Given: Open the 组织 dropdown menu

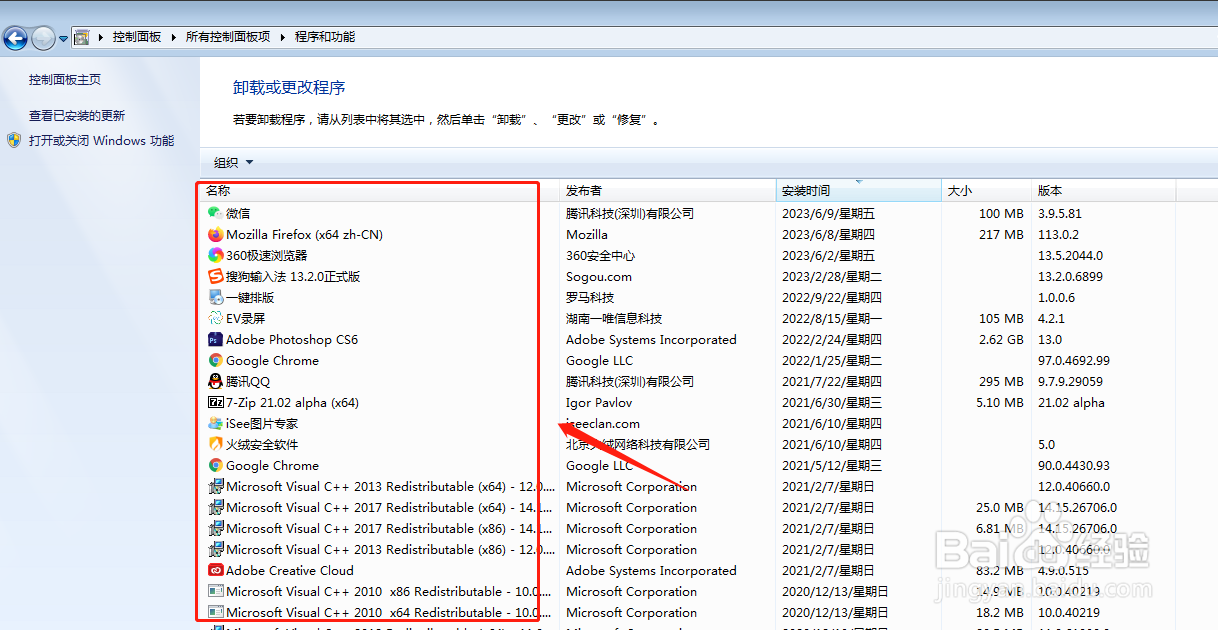Looking at the screenshot, I should coord(233,162).
